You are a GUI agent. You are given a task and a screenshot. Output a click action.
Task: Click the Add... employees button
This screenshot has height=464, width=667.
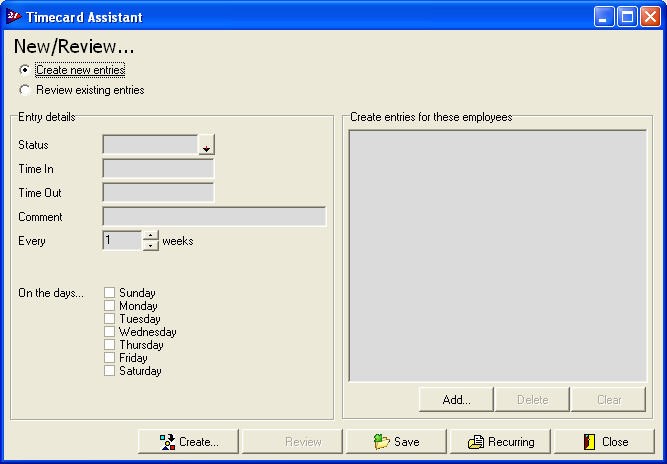click(456, 400)
